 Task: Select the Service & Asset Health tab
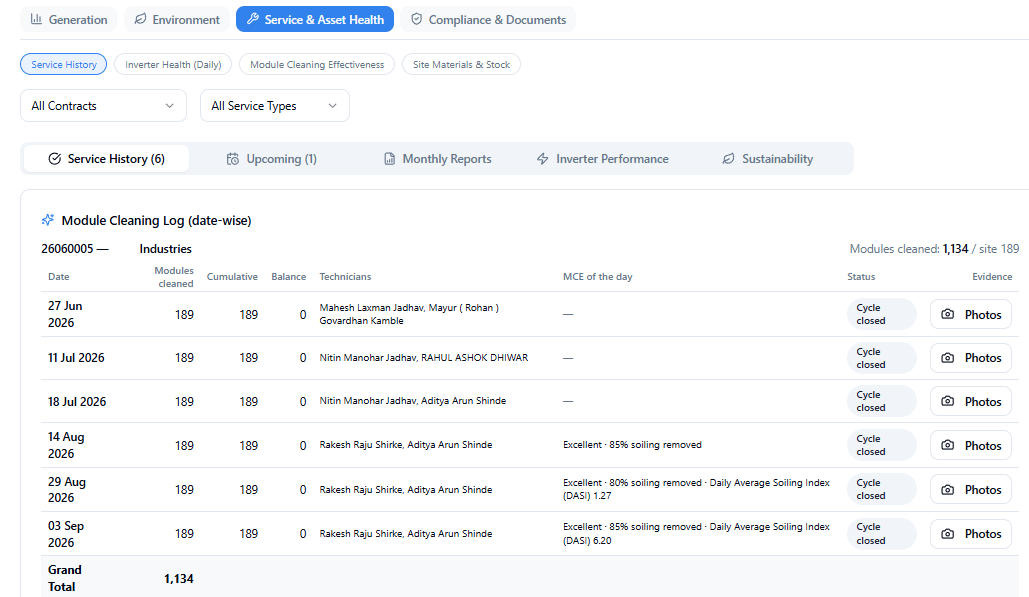tap(315, 19)
